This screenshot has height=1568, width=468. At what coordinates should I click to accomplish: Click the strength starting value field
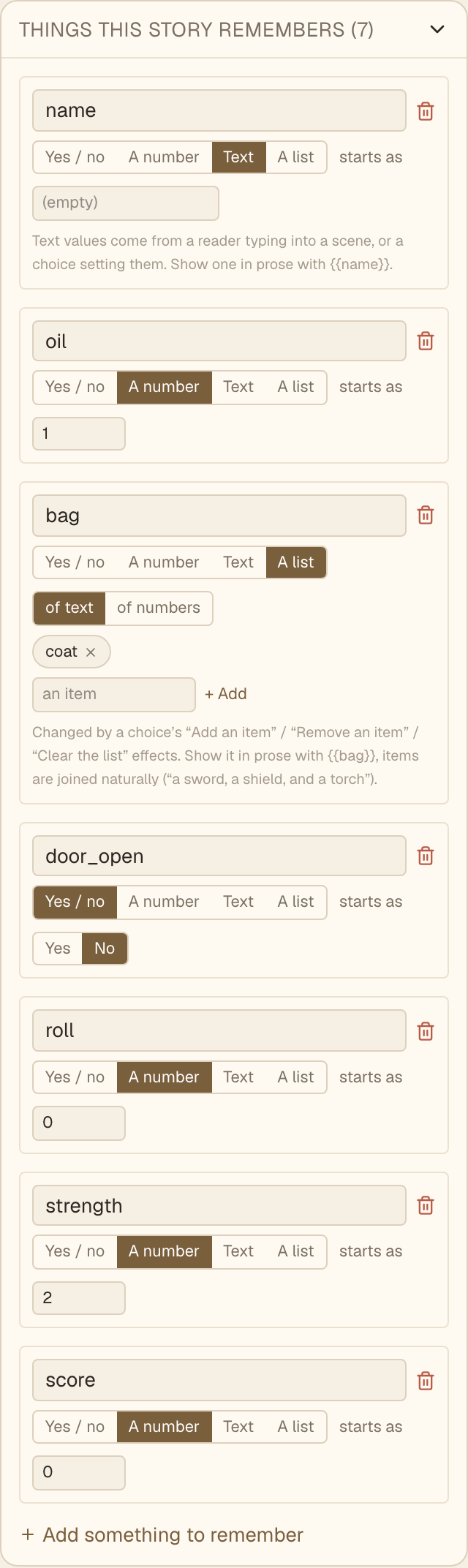pos(79,1298)
